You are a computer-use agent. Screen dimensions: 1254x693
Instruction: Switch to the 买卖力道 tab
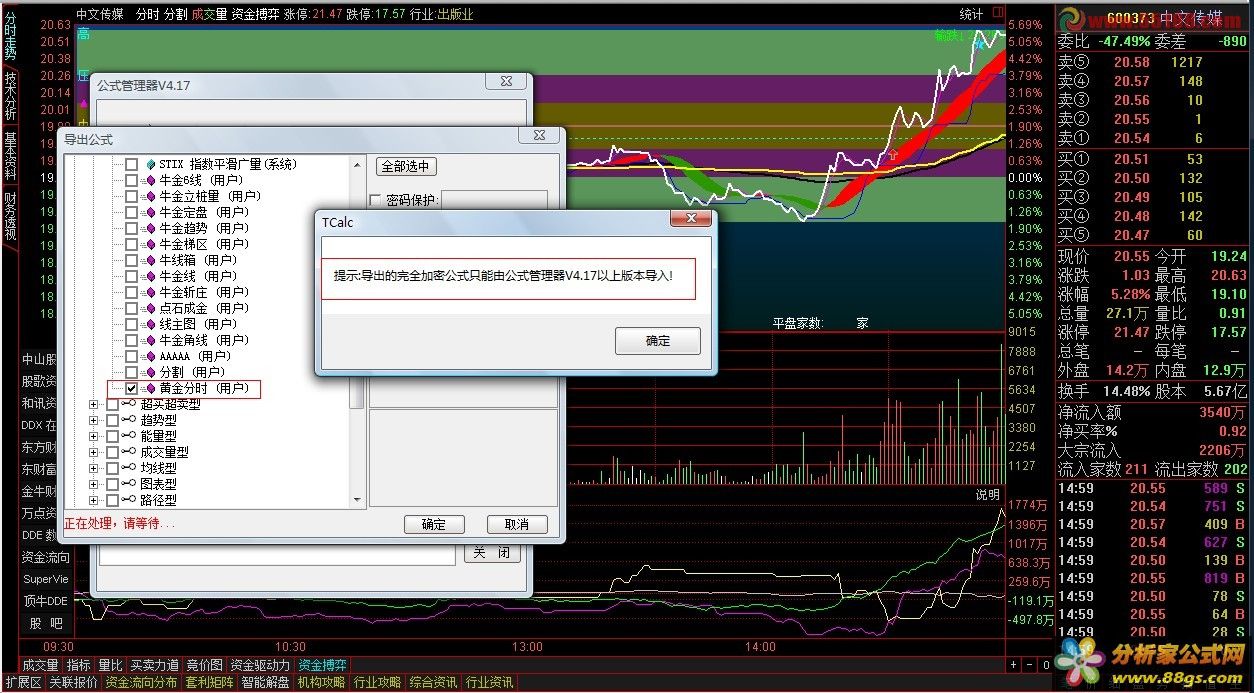(155, 665)
